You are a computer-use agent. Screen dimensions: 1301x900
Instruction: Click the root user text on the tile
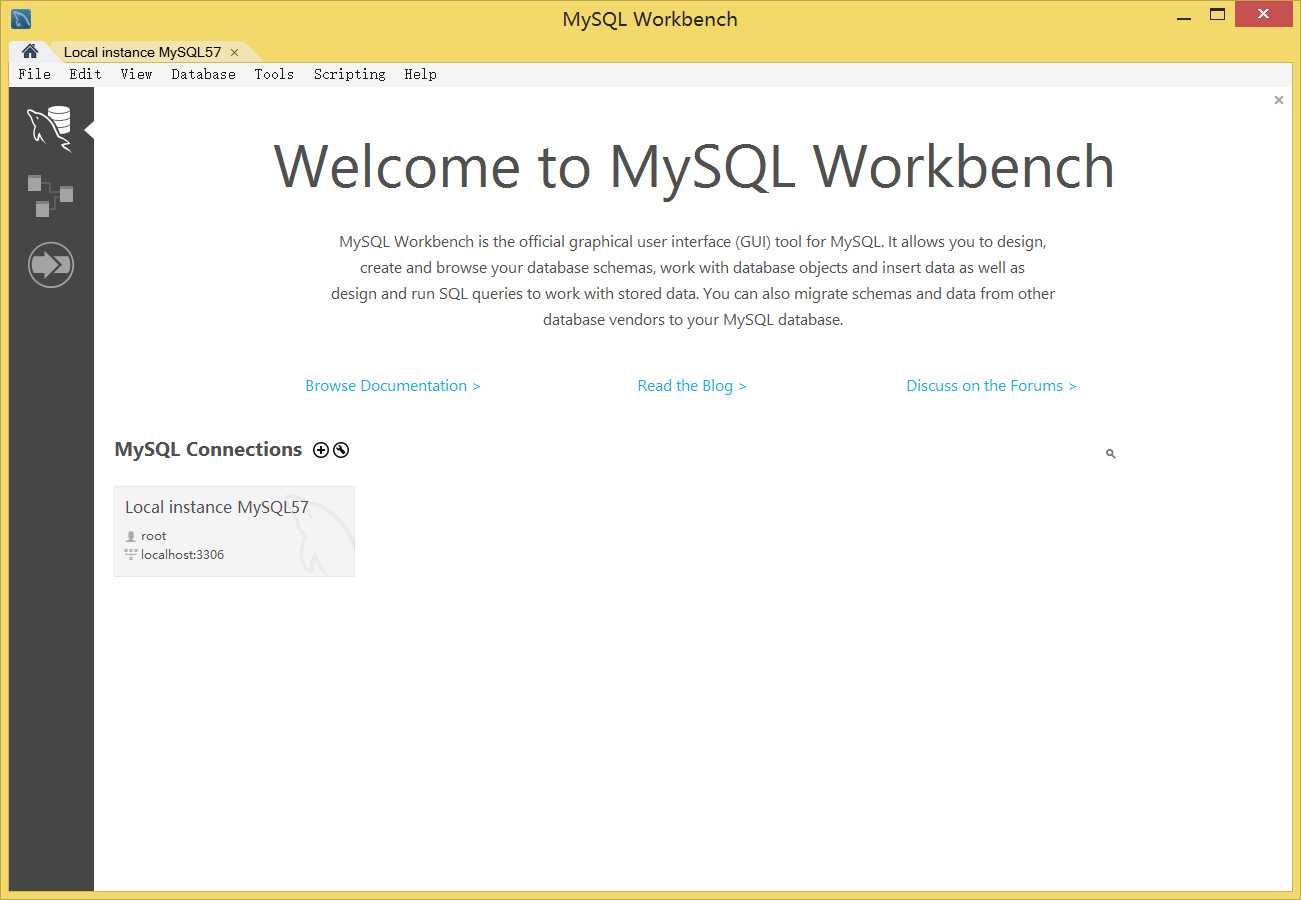click(153, 536)
